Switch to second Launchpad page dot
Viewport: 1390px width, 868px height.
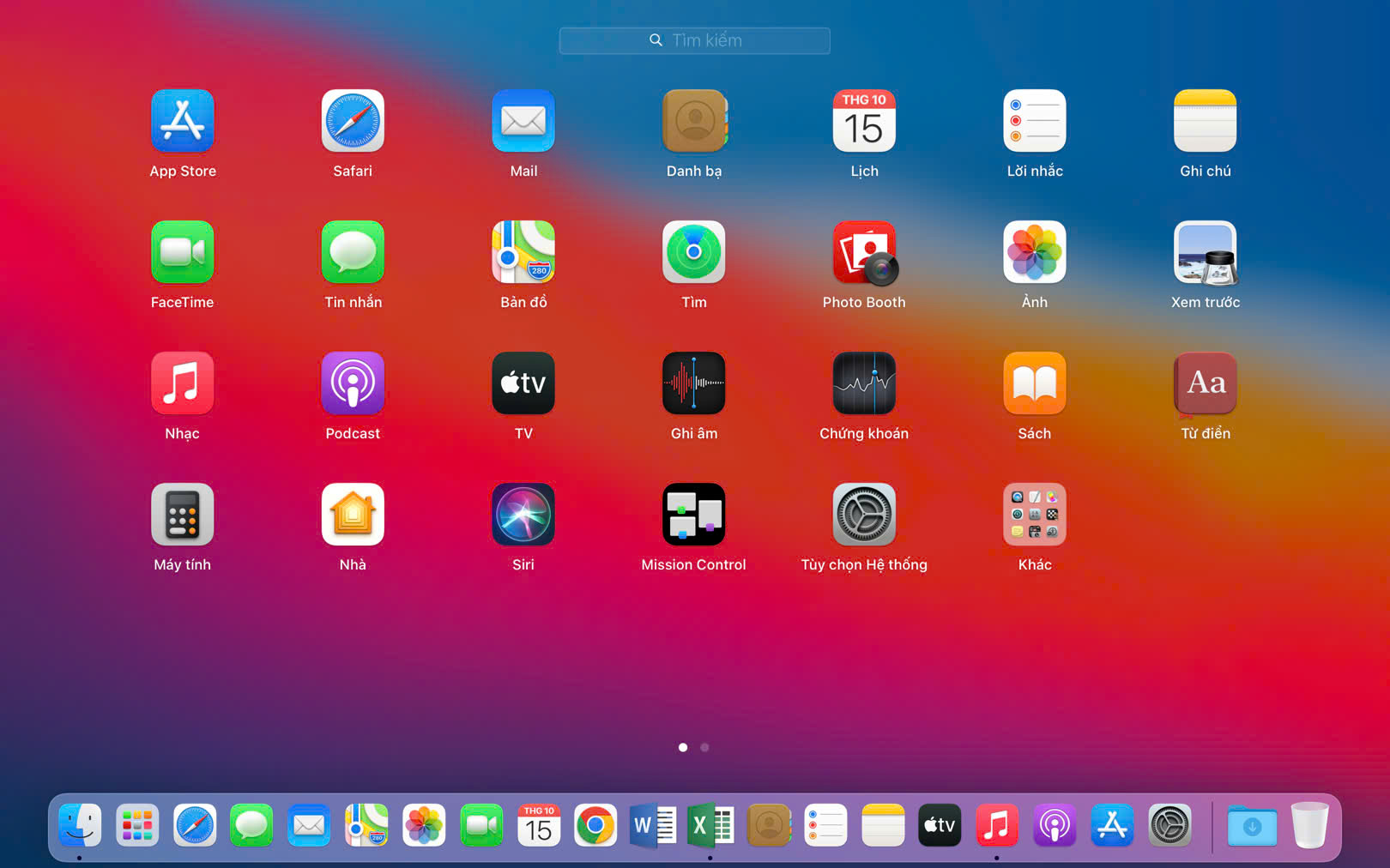704,748
